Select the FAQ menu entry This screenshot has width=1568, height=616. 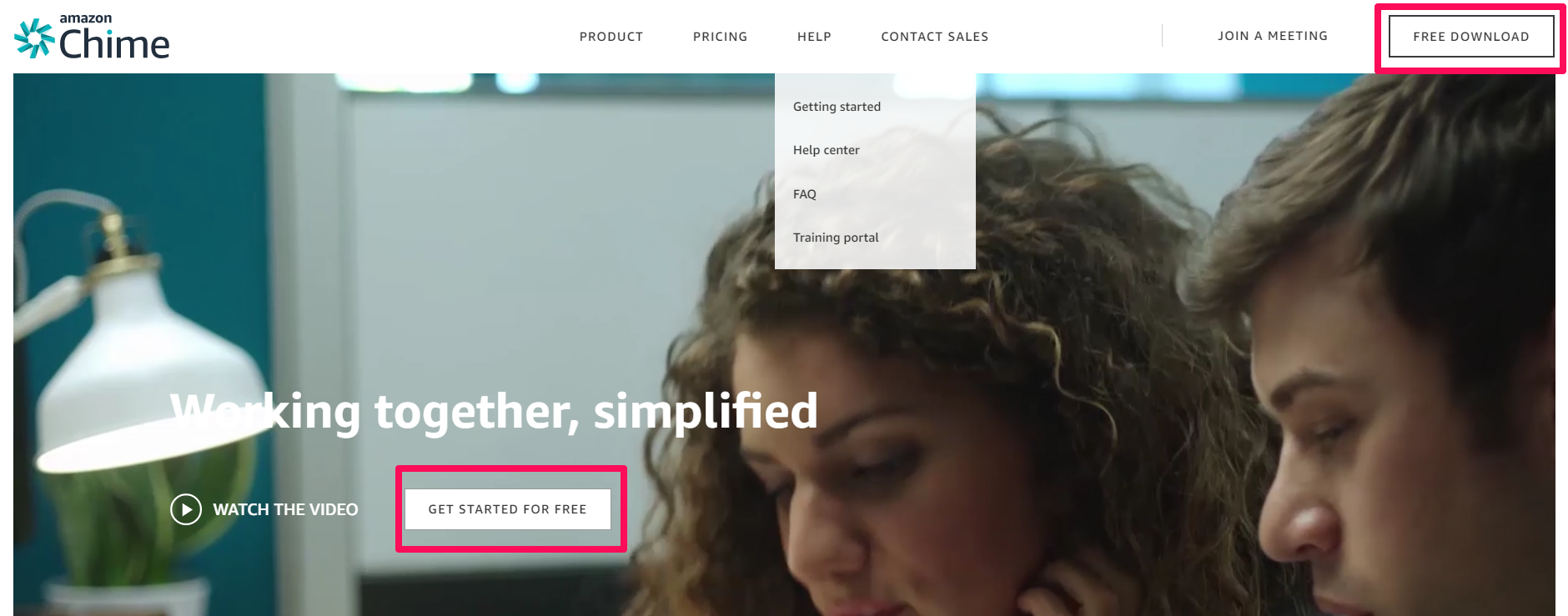click(x=804, y=194)
